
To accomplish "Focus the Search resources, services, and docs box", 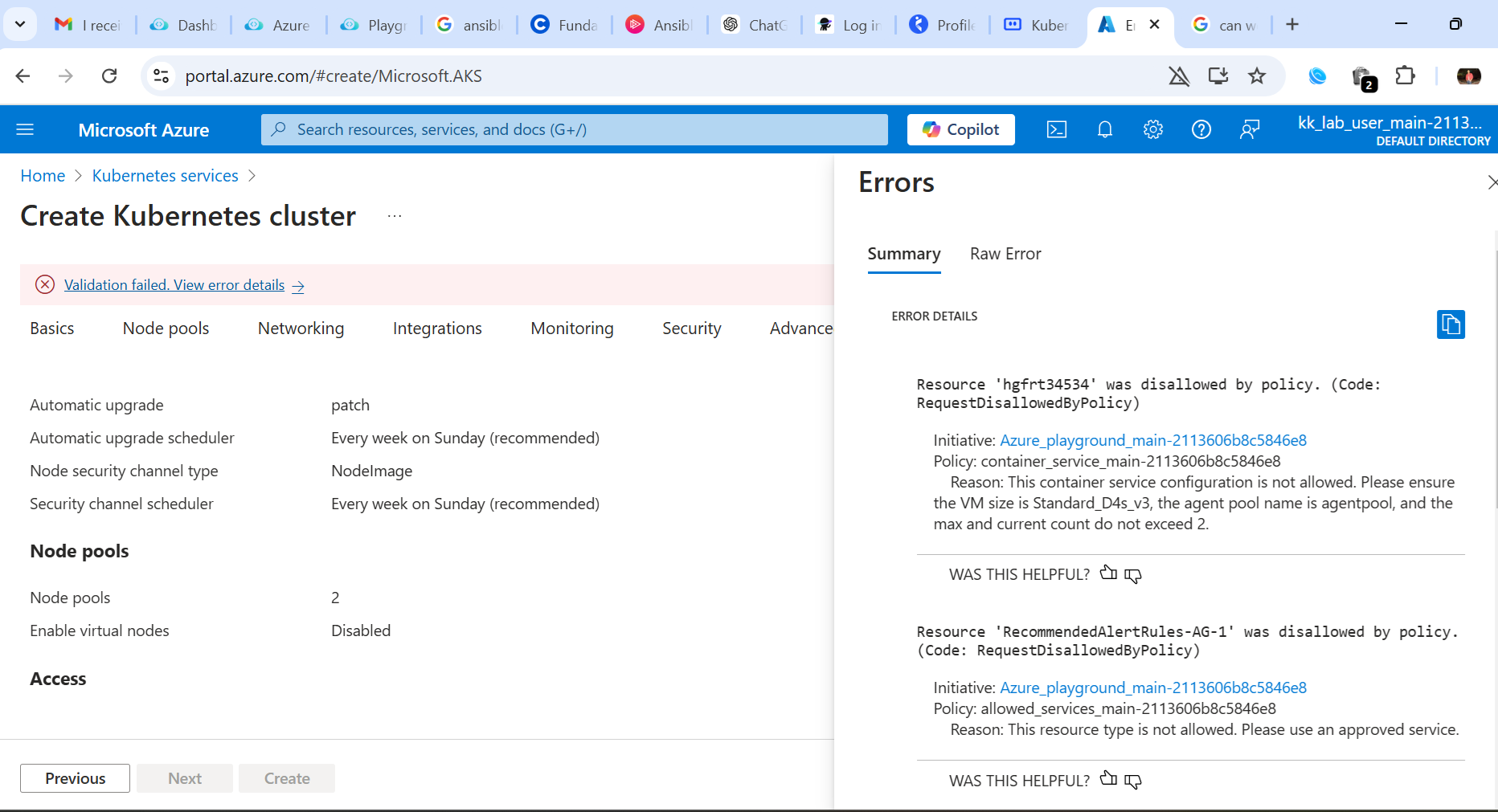I will (x=575, y=129).
